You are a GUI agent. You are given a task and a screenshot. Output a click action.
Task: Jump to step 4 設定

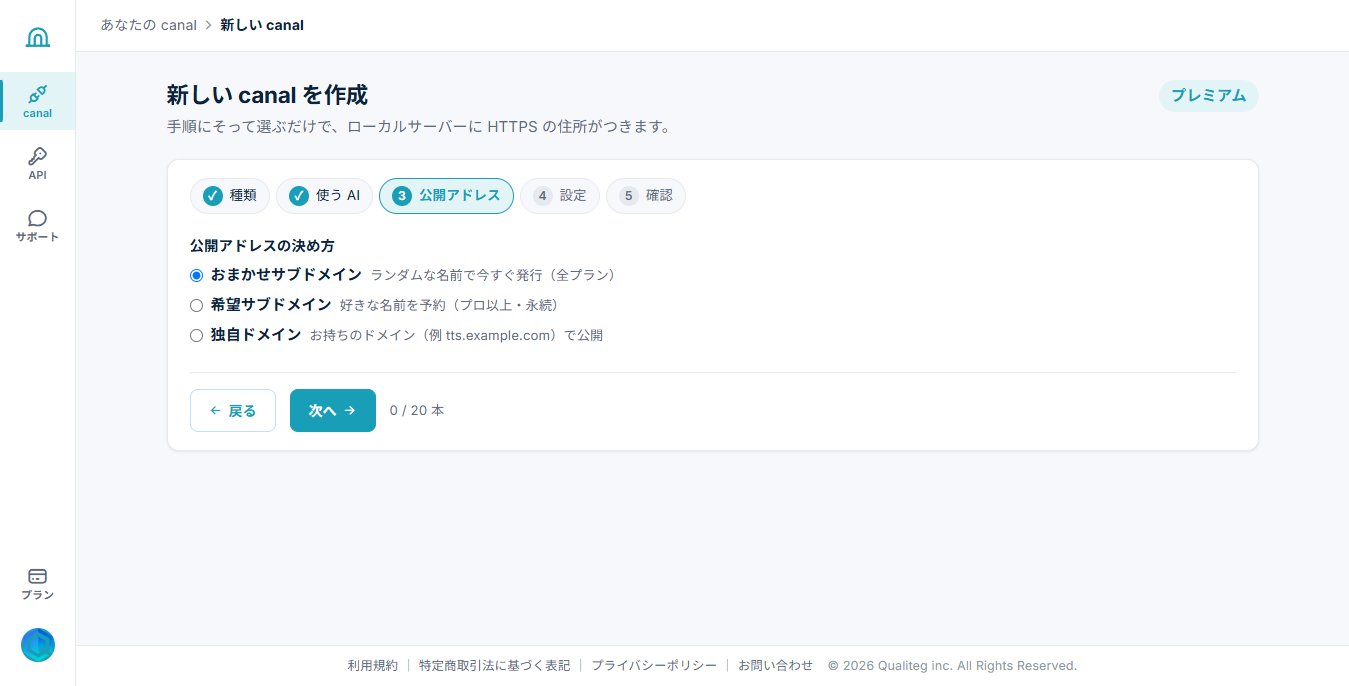(x=560, y=196)
